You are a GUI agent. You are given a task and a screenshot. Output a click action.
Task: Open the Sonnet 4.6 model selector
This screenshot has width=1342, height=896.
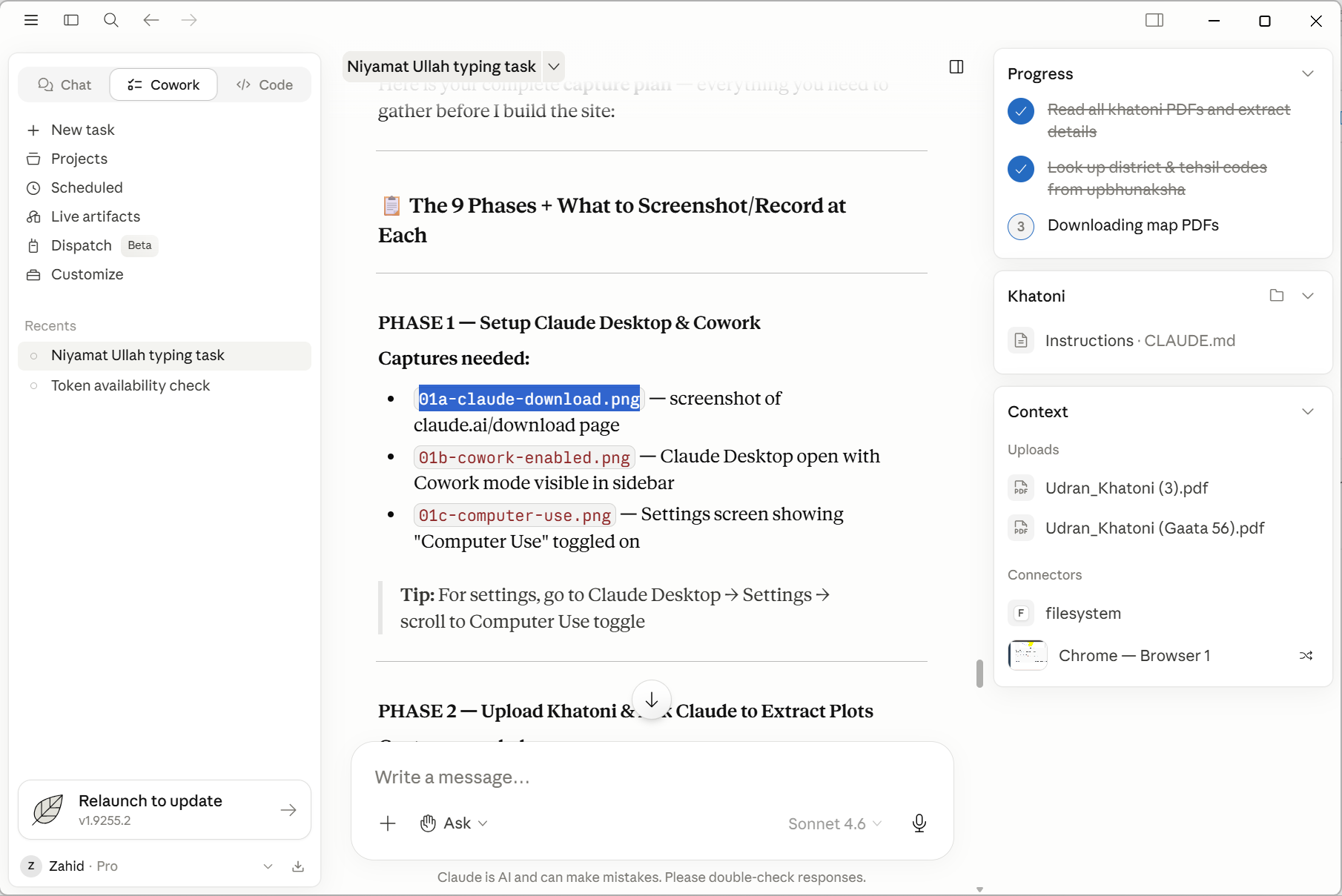click(x=835, y=824)
